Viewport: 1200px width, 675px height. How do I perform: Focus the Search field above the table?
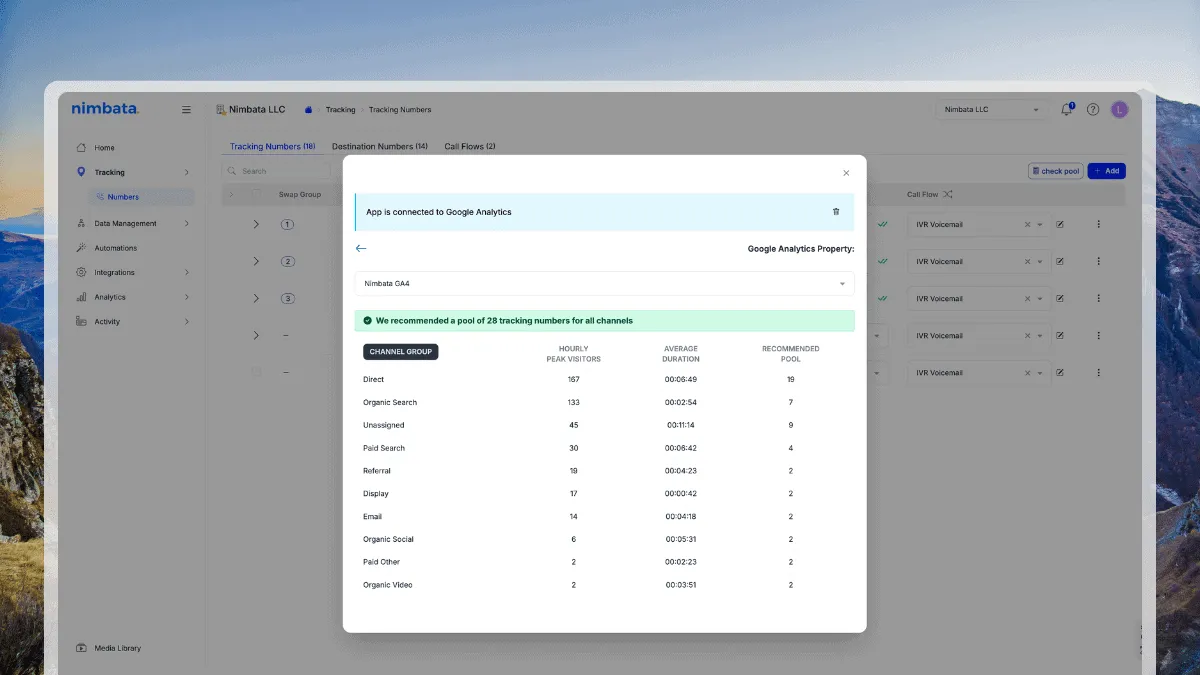point(276,171)
